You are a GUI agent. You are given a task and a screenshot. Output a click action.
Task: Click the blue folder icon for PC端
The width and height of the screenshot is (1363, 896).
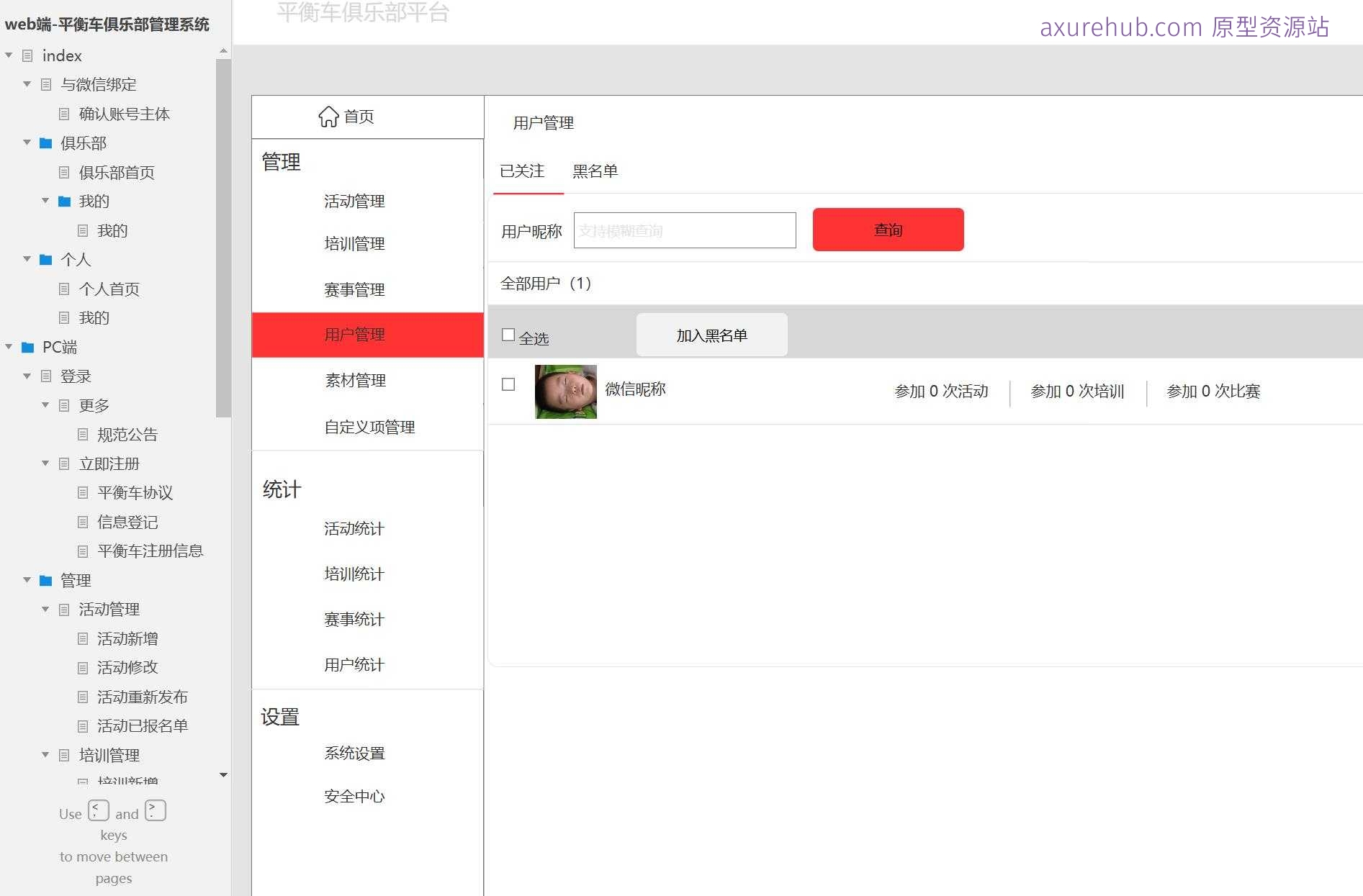(x=27, y=348)
